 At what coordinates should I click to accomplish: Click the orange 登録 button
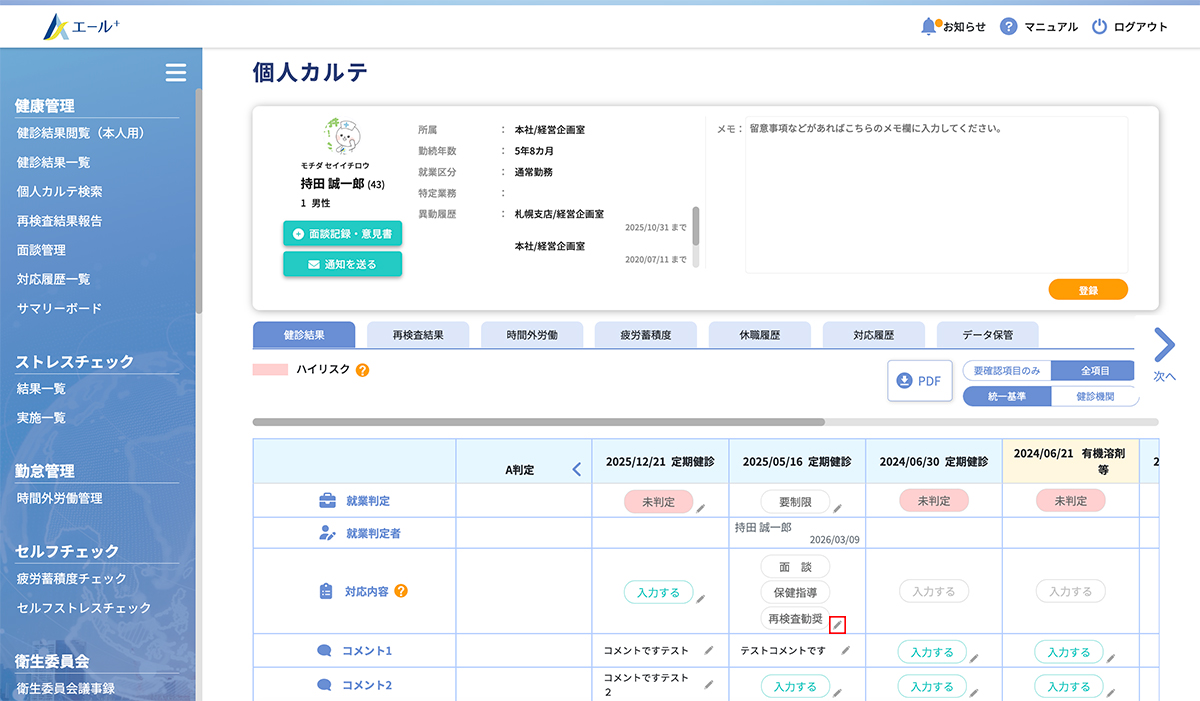point(1088,289)
